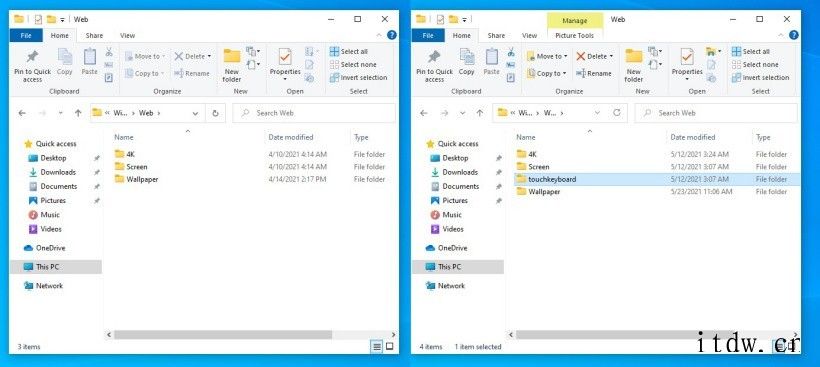
Task: Switch left window to large icons view
Action: [x=390, y=346]
